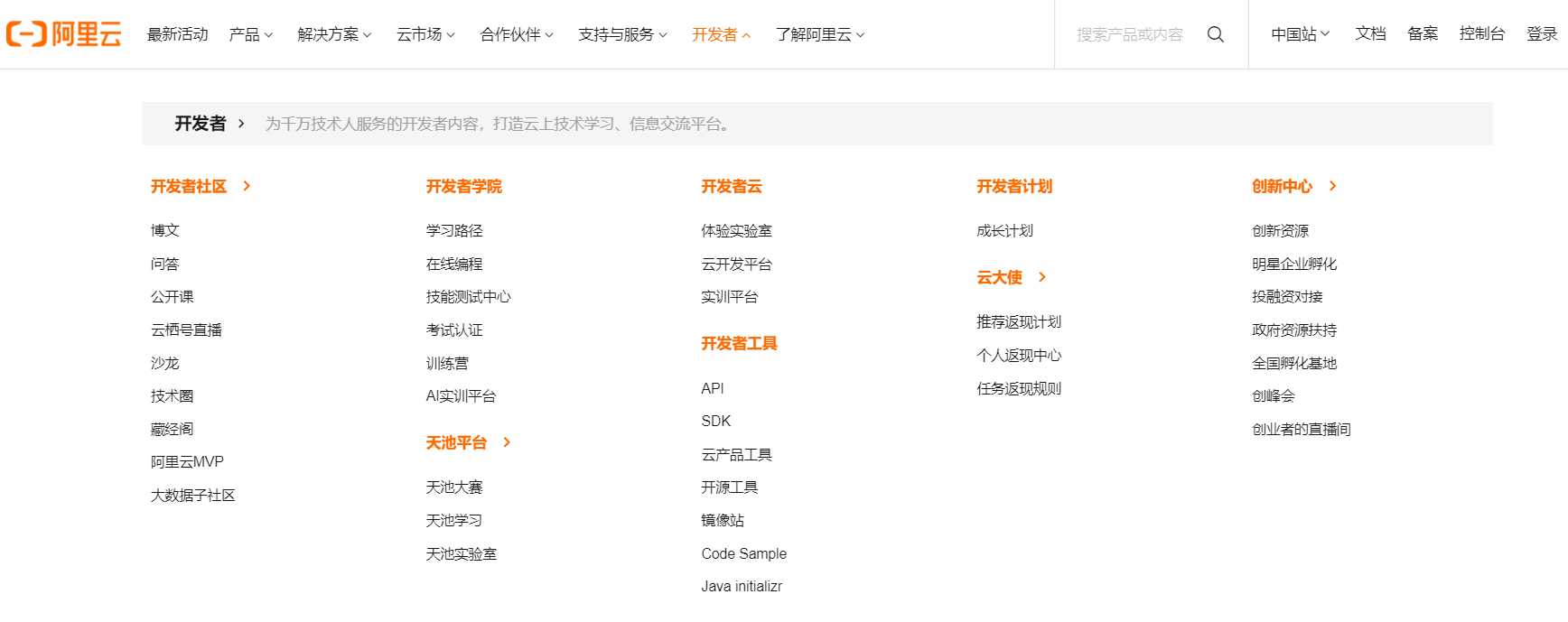Click 登录 to sign in
Viewport: 1568px width, 622px height.
tap(1542, 33)
